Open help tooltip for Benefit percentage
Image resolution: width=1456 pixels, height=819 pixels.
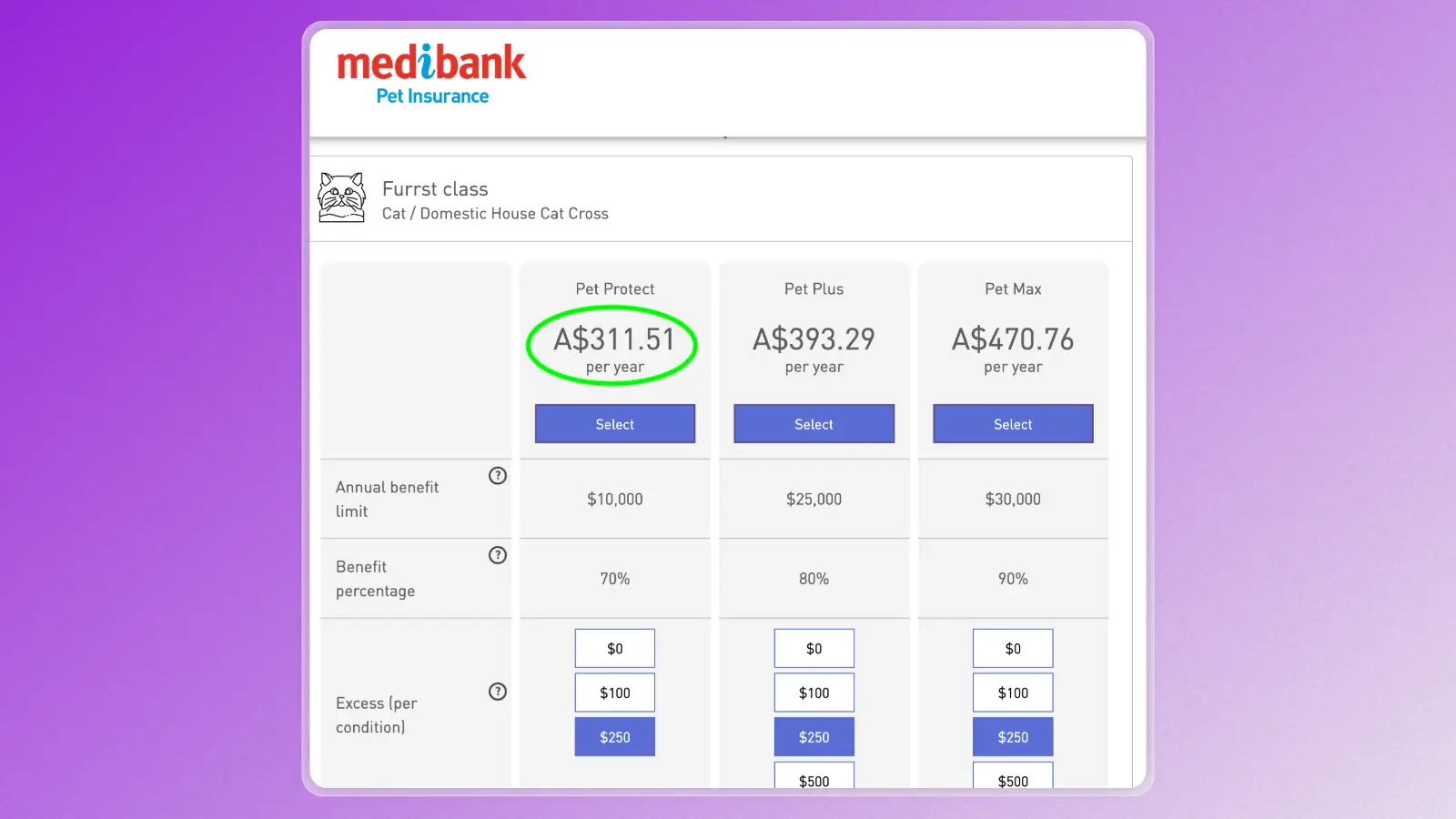(497, 555)
